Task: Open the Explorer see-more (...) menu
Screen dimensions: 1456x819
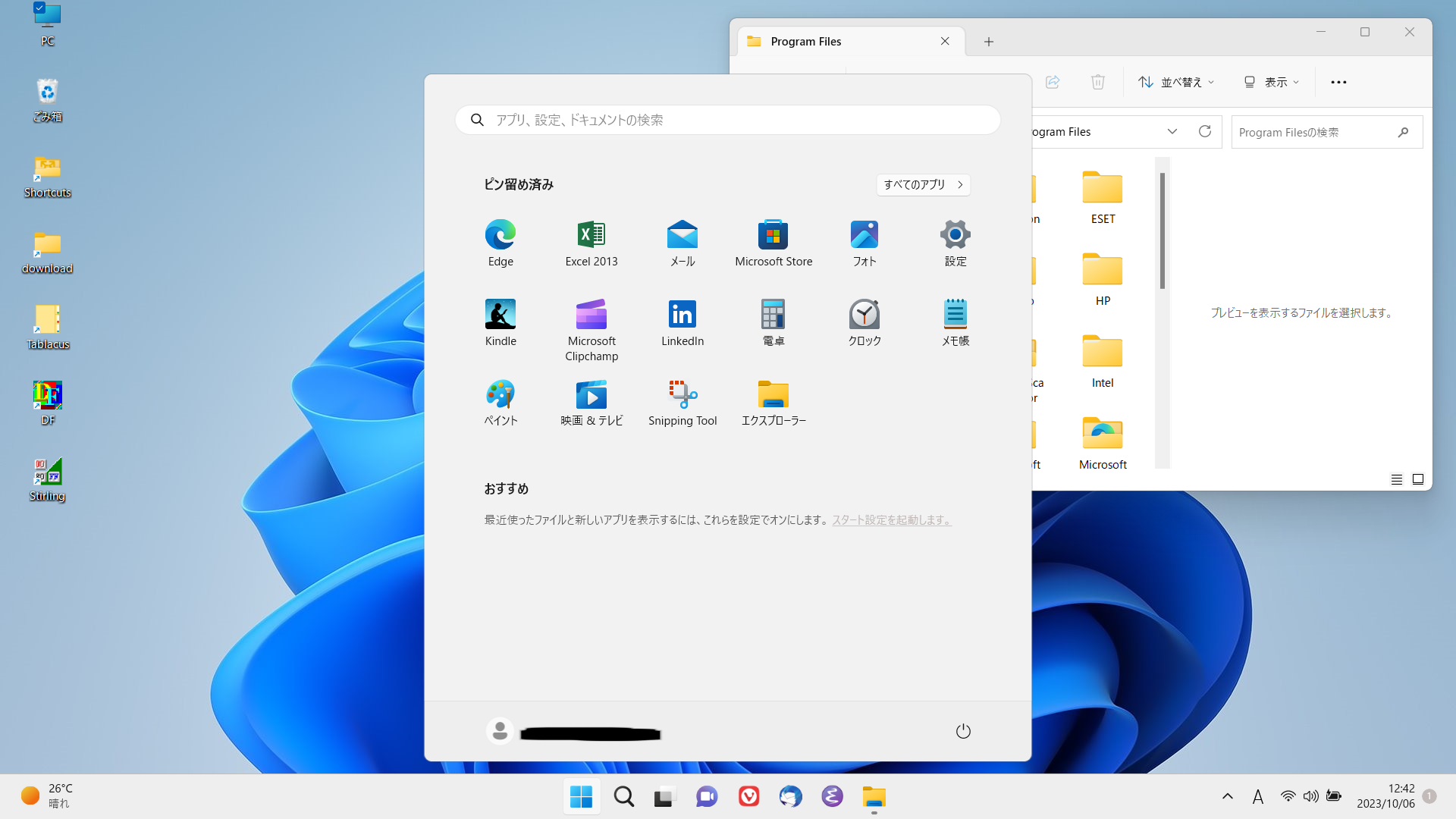Action: point(1338,82)
